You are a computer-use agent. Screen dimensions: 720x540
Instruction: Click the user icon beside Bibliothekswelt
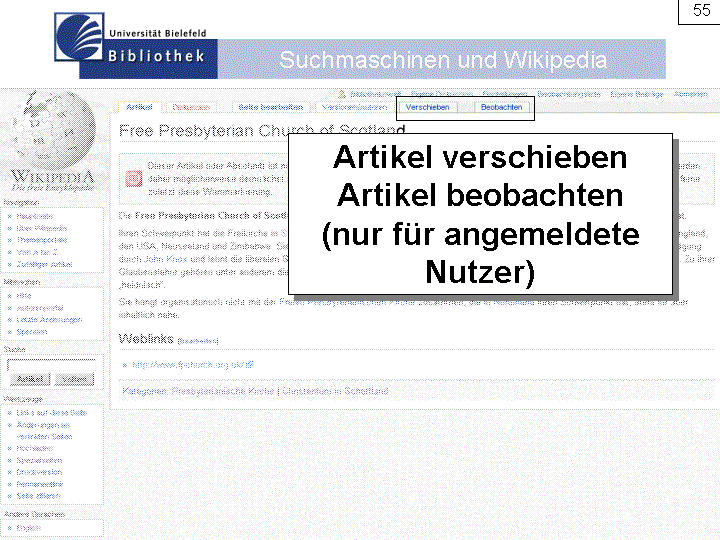[x=342, y=95]
